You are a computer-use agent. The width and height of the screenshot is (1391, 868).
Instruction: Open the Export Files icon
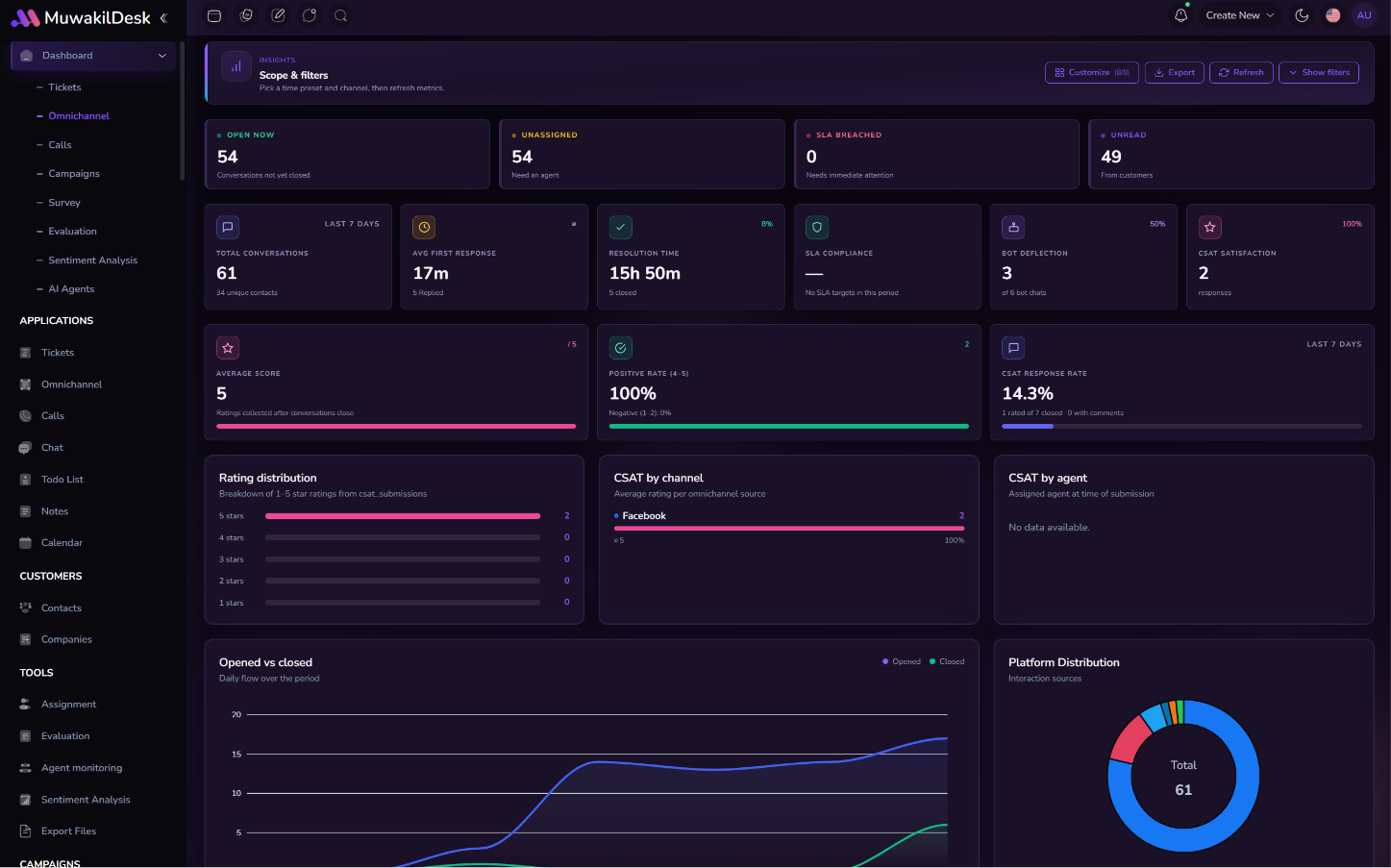coord(26,831)
